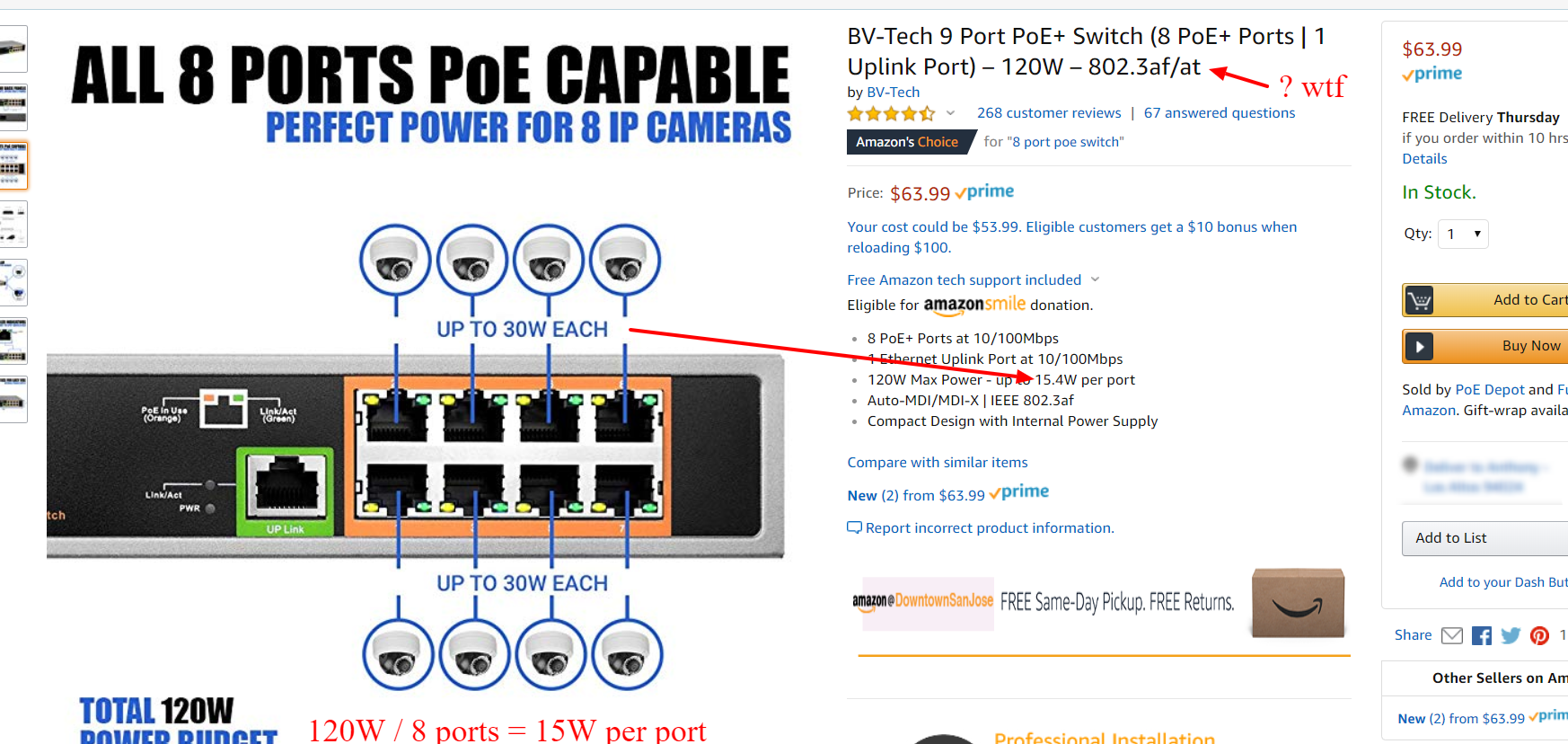Click the speech bubble icon by Report incorrect product information
This screenshot has width=1568, height=744.
854,527
